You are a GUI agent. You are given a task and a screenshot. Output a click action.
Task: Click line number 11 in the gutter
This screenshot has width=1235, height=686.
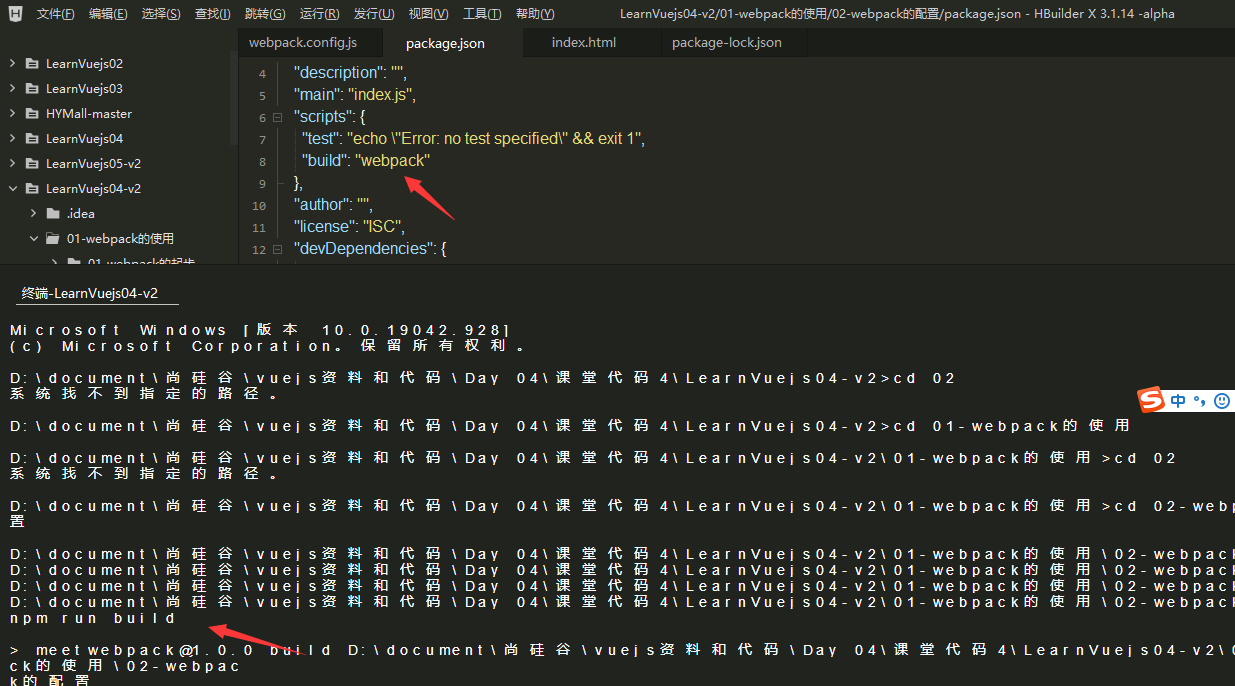(260, 228)
